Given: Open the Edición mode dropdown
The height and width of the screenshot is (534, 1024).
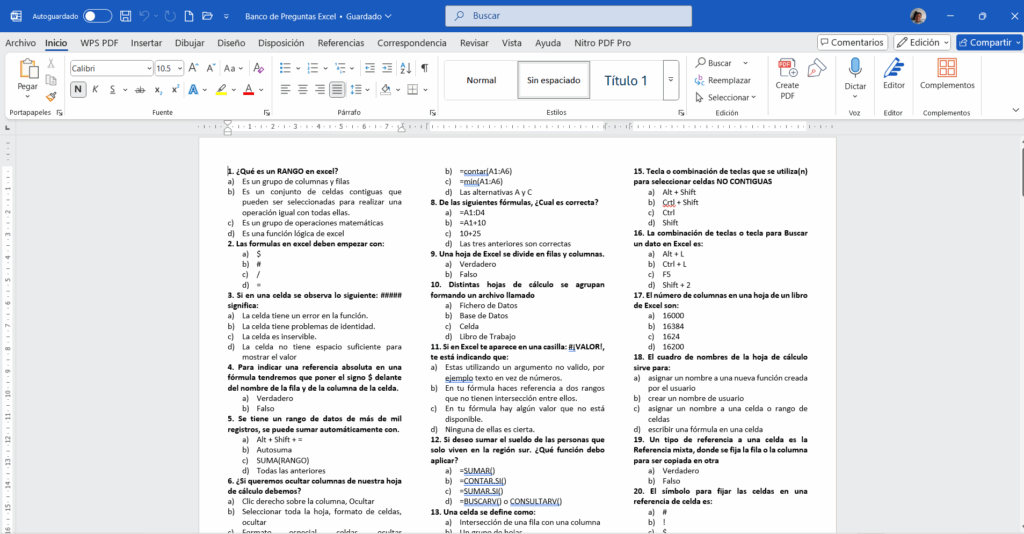Looking at the screenshot, I should tap(922, 42).
